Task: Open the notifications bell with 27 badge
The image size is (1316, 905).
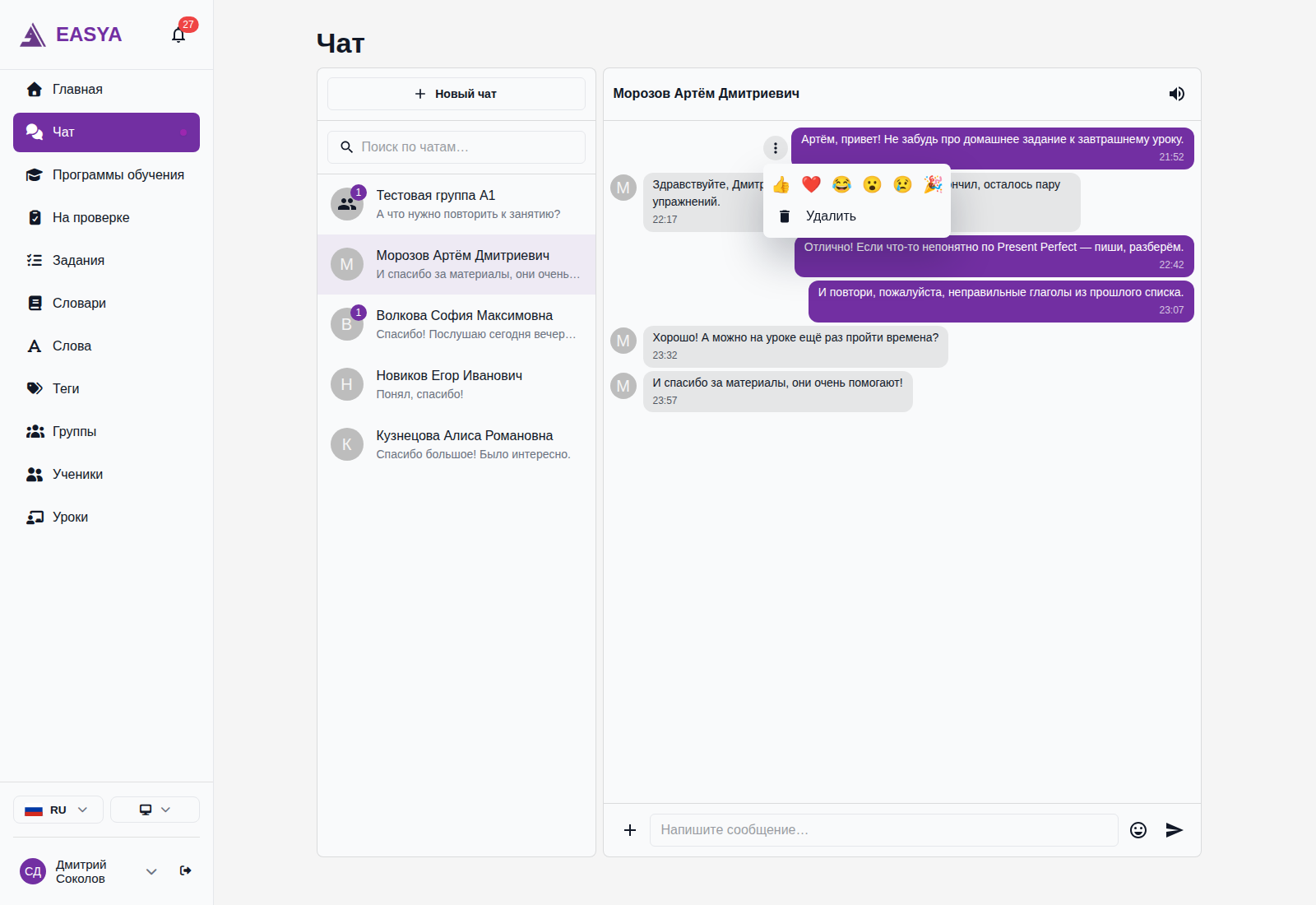Action: (178, 35)
